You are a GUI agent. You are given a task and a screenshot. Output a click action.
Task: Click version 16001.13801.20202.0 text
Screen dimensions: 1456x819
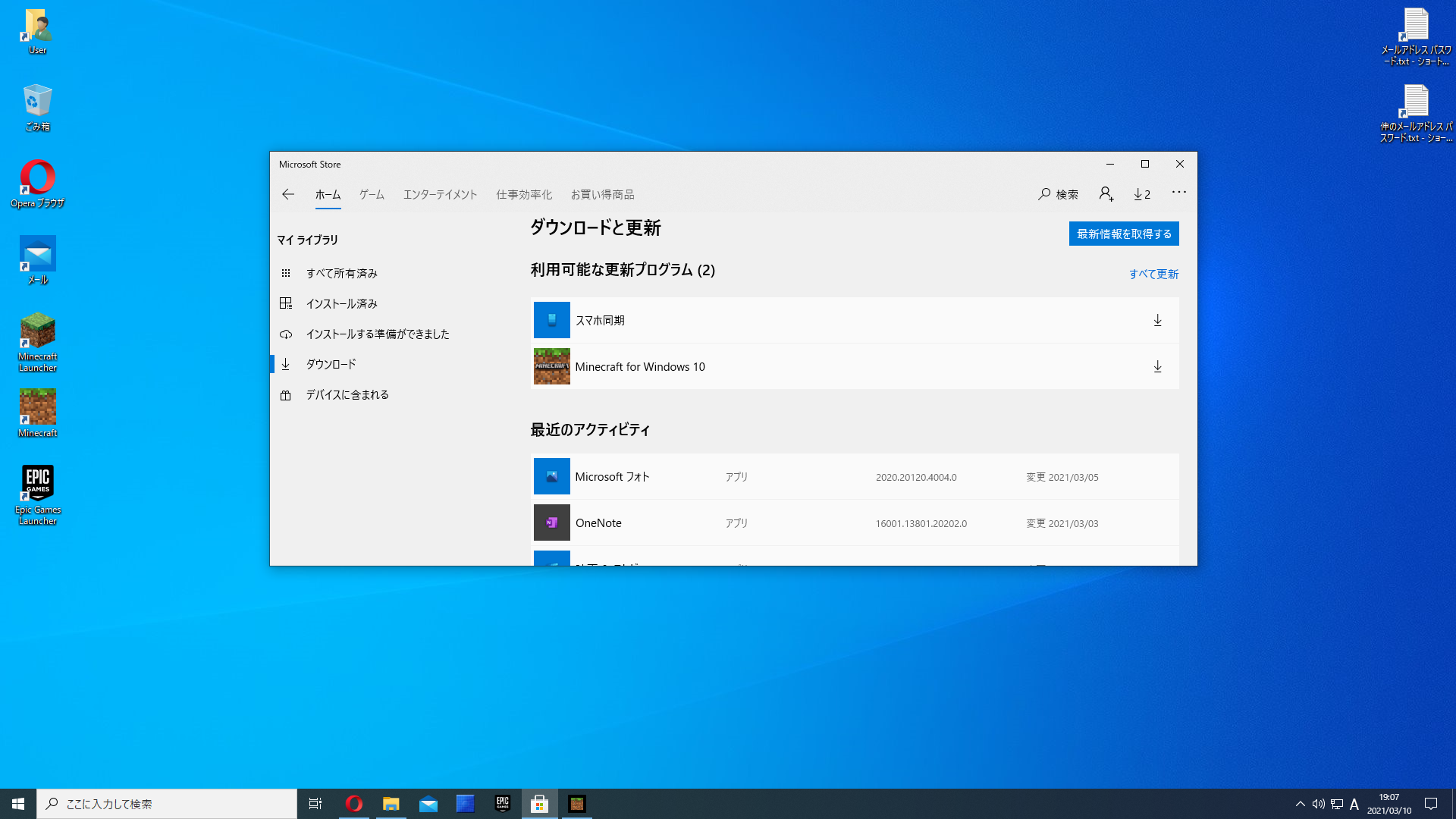(x=921, y=523)
